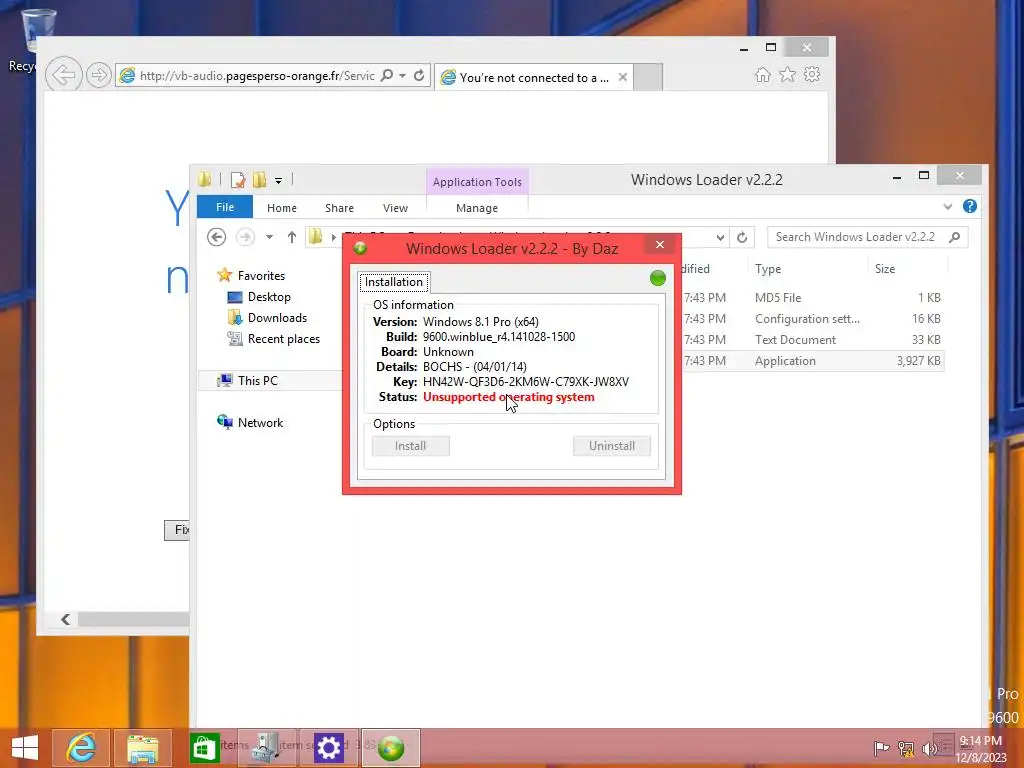Go back in File Explorer

216,236
